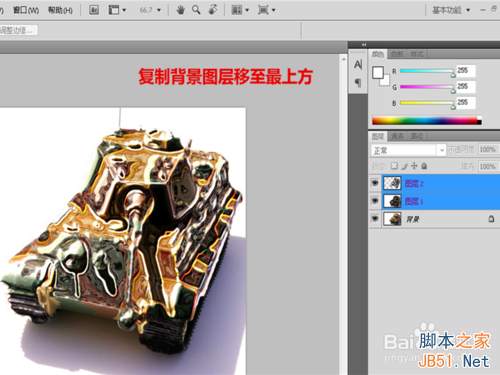Pick a color from the spectrum ramp
This screenshot has height=375, width=500.
tap(427, 120)
